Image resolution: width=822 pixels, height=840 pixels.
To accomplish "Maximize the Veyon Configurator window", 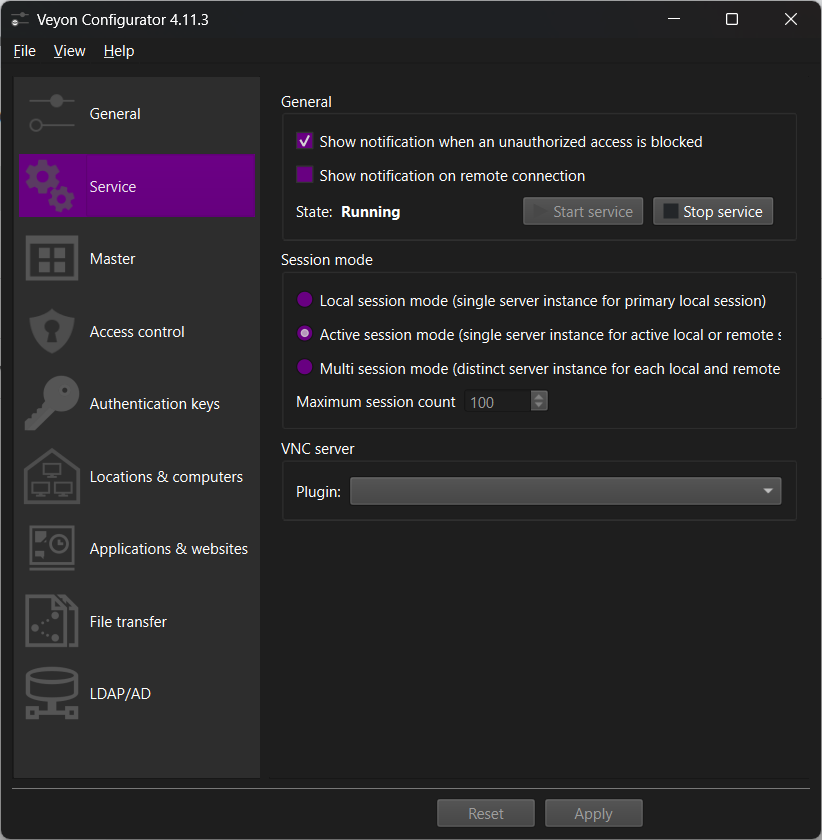I will (732, 19).
